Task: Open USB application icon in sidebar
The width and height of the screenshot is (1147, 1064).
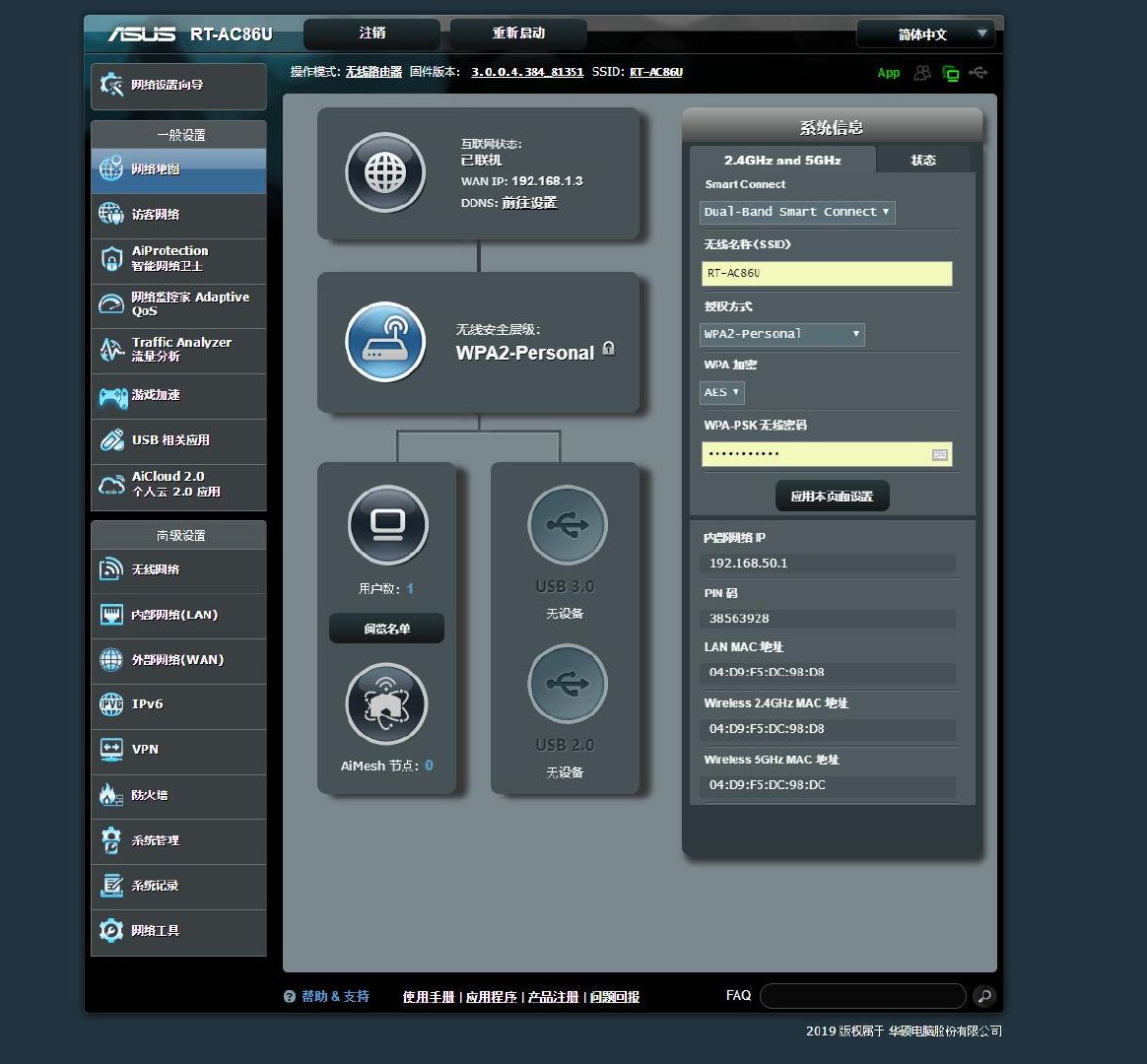Action: (112, 439)
